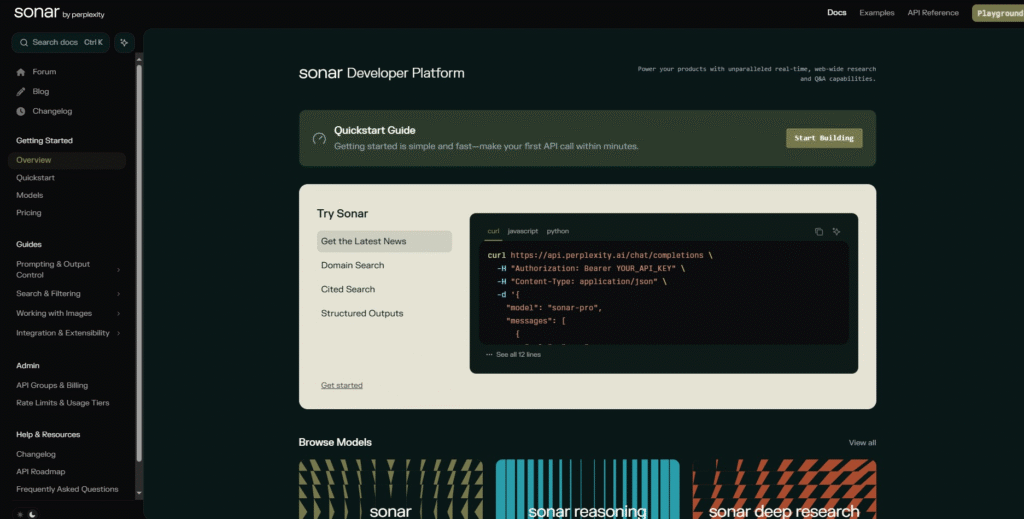Click the Sonar by Perplexity logo

(59, 13)
